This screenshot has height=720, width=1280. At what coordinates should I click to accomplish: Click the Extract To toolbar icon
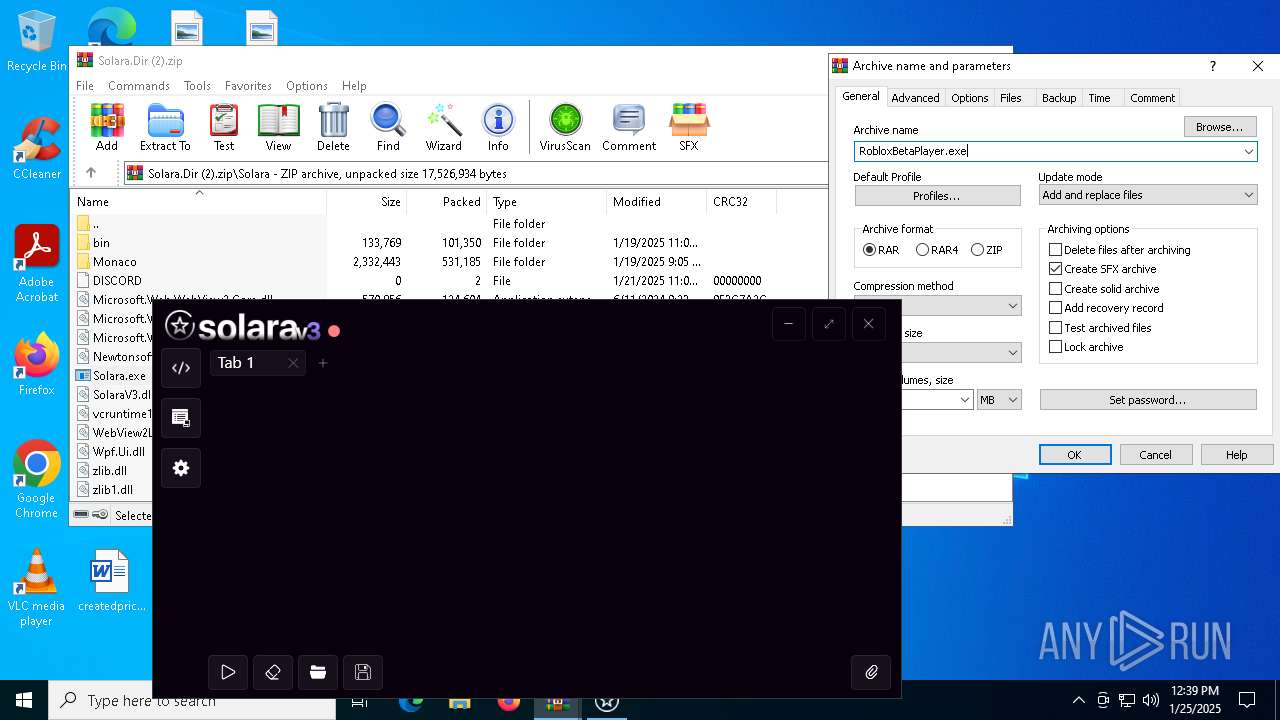pos(165,127)
